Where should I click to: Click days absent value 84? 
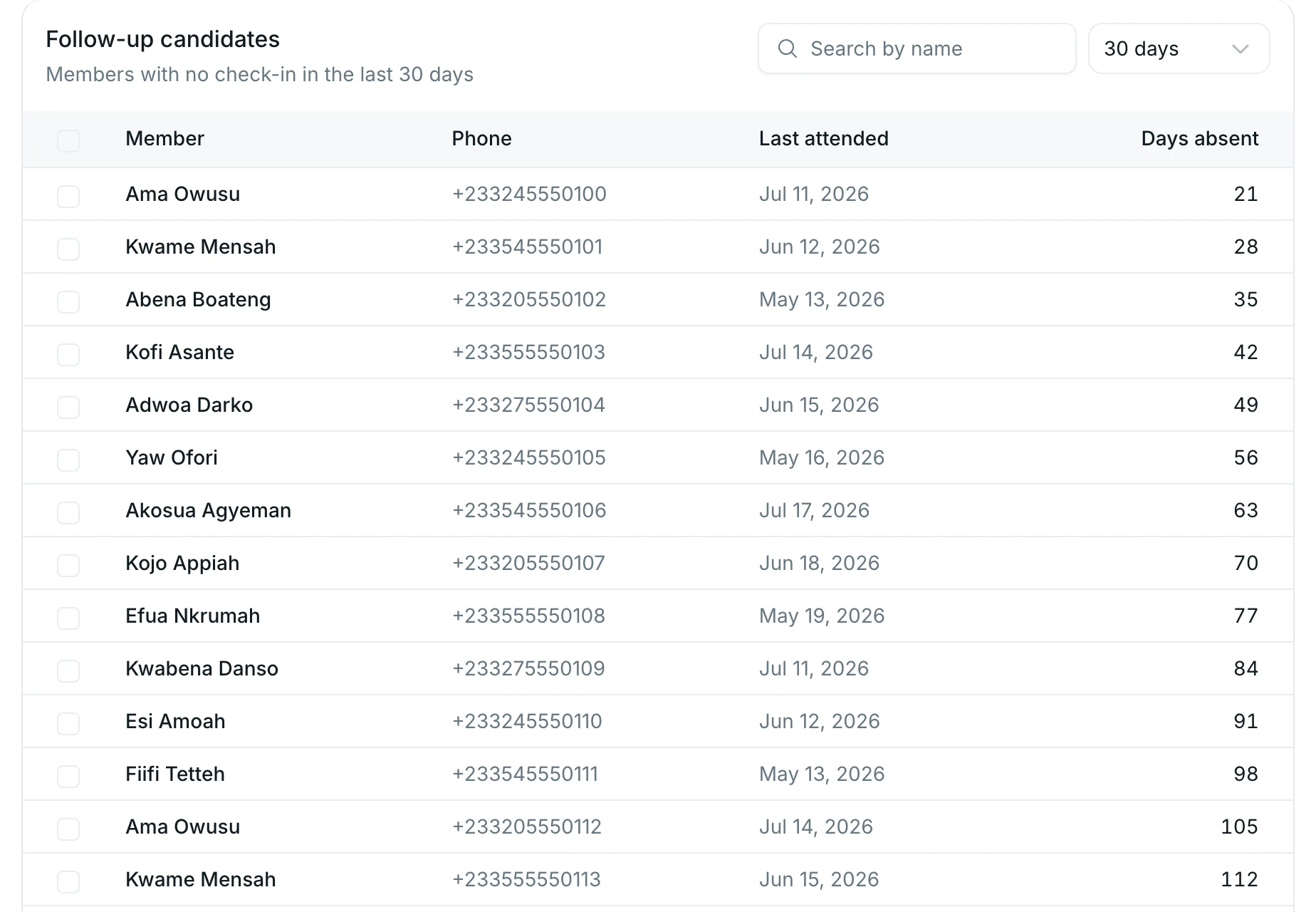(x=1245, y=668)
